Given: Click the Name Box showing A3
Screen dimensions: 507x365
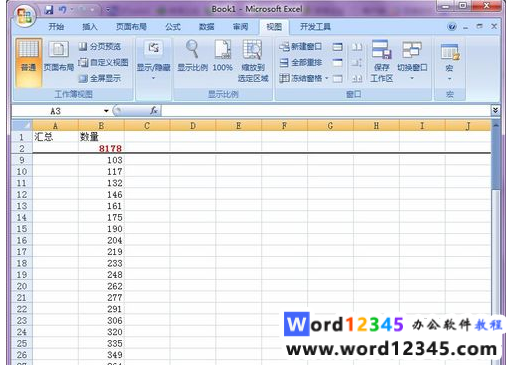Looking at the screenshot, I should tap(60, 111).
